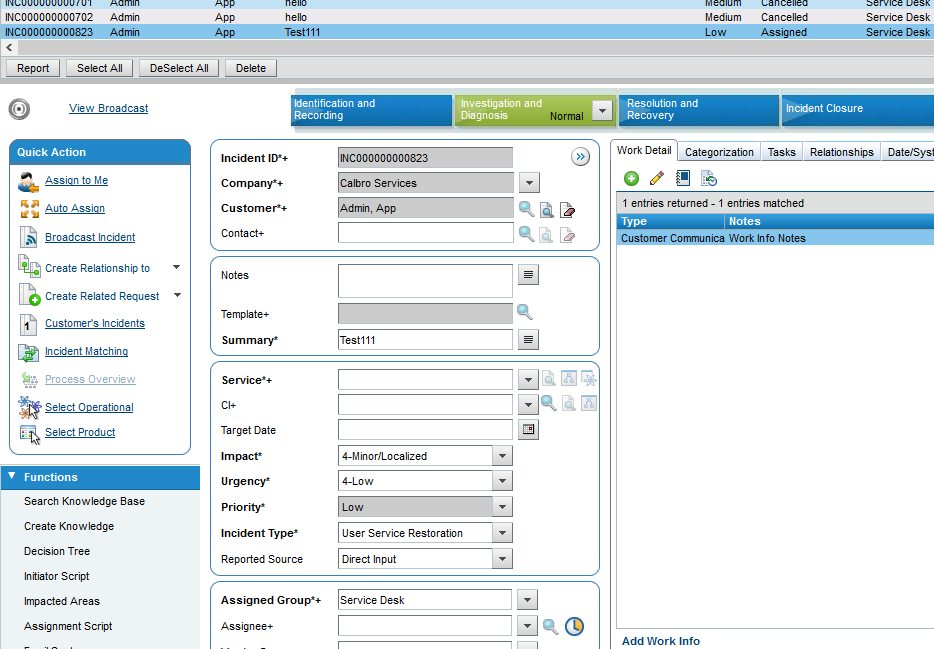Image resolution: width=934 pixels, height=649 pixels.
Task: Click the double-arrow expand button beside Incident ID
Action: (580, 157)
